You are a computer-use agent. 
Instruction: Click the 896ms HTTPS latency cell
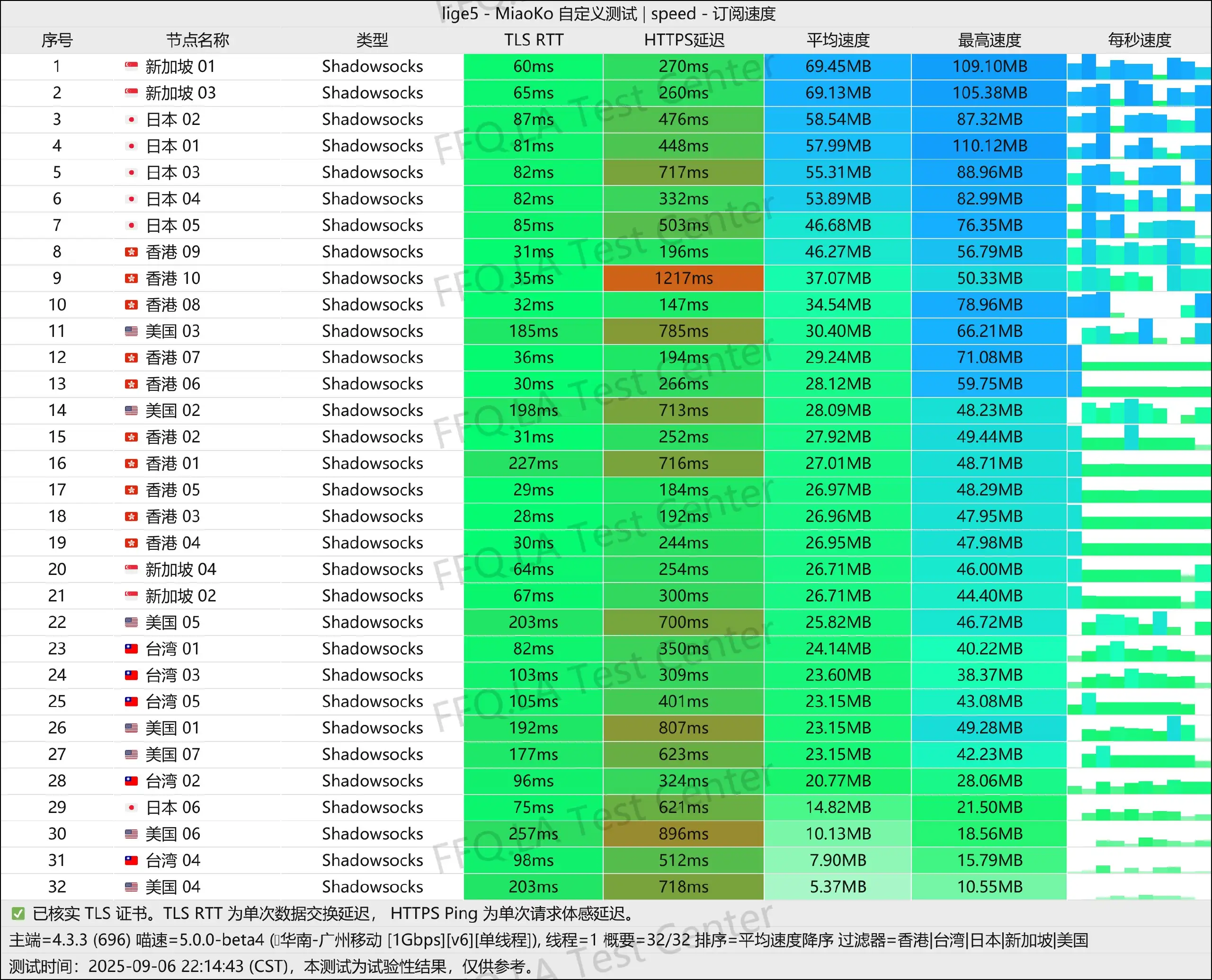tap(683, 834)
